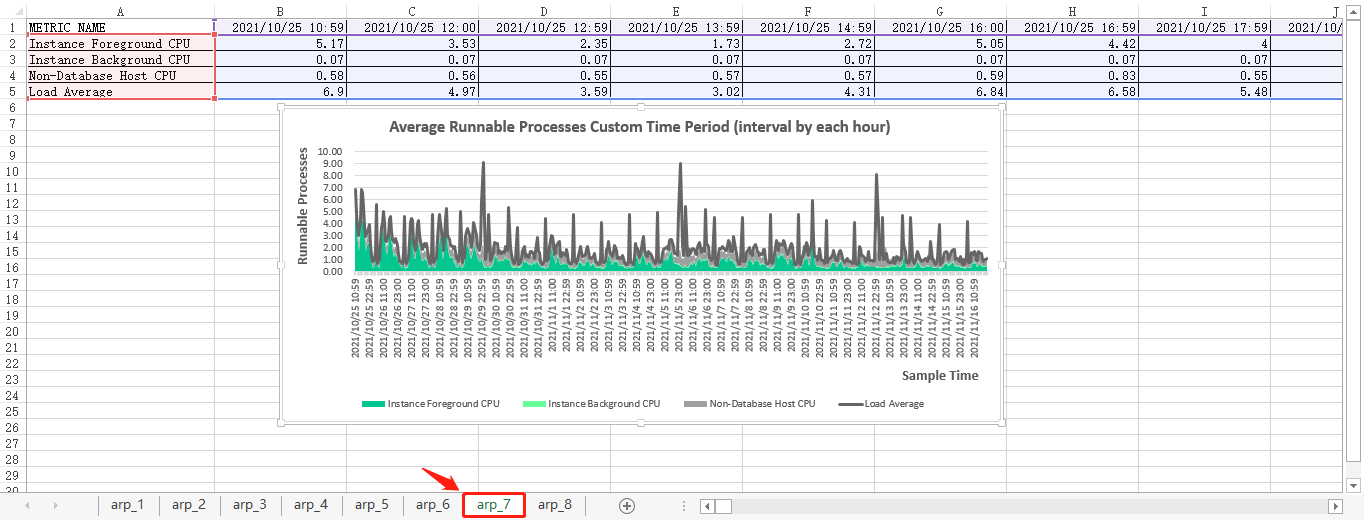
Task: Click Instance Background CPU legend swatch
Action: tap(534, 404)
